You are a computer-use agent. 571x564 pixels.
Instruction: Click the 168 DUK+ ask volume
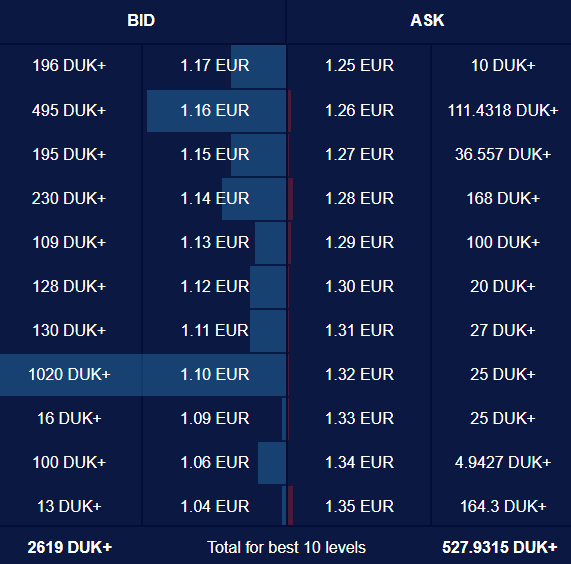tap(503, 198)
